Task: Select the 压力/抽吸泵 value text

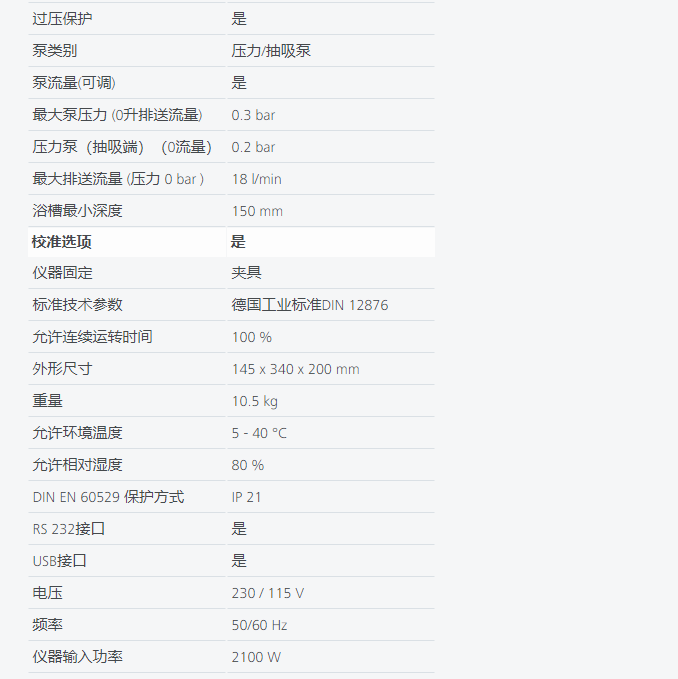Action: tap(271, 51)
